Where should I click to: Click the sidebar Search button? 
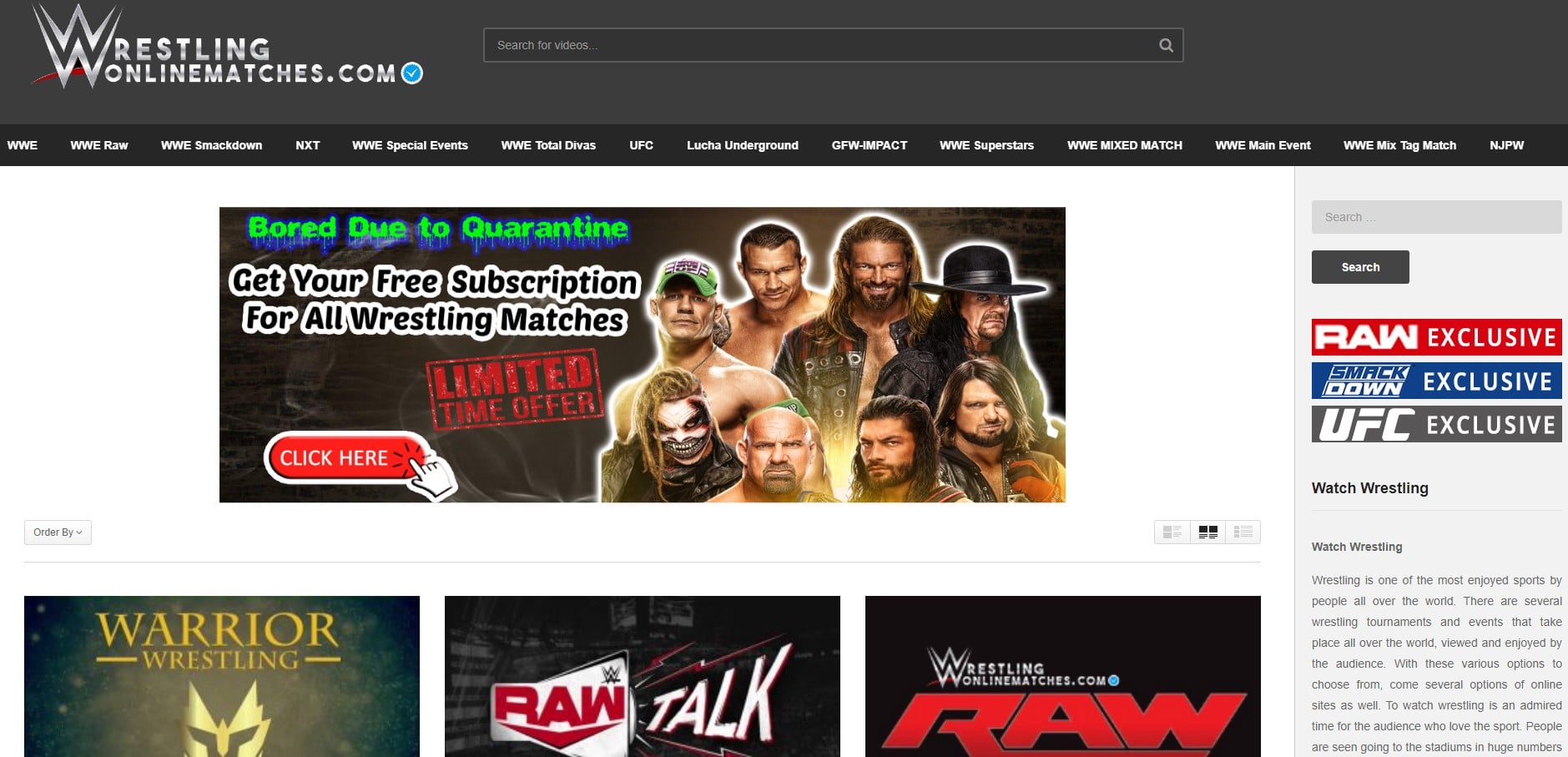click(1360, 267)
